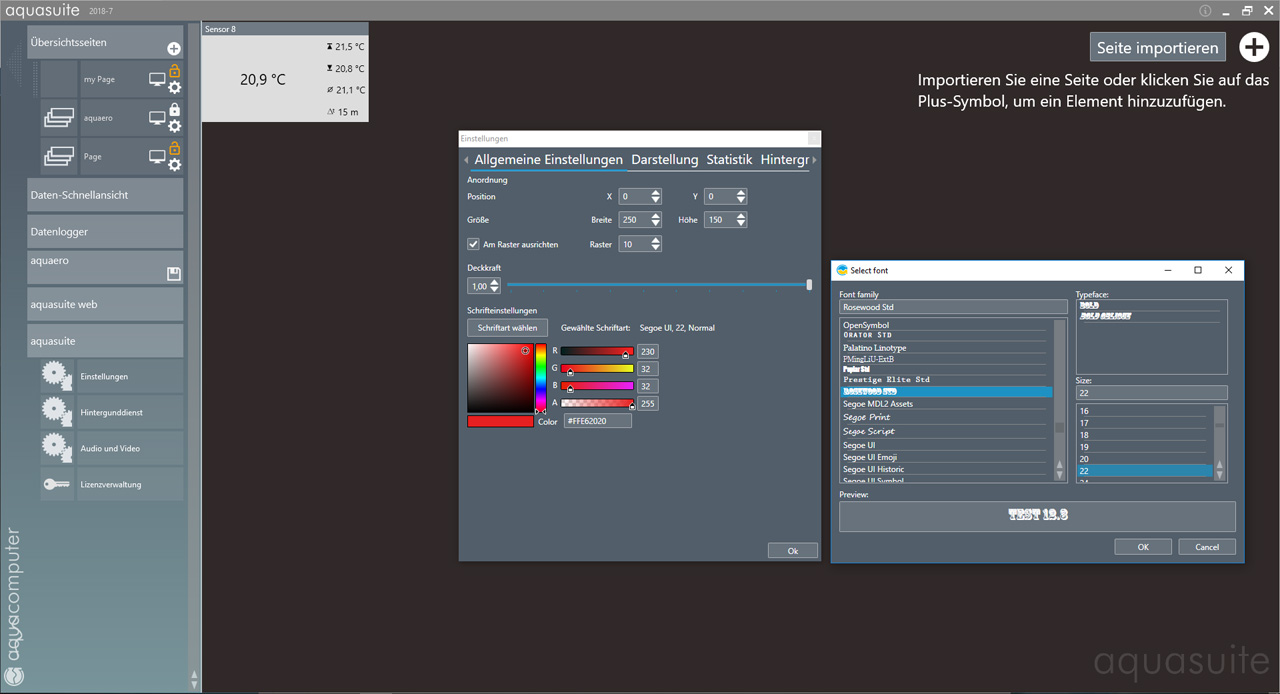Uncheck the Am Raster ausrichten checkbox
The height and width of the screenshot is (694, 1280).
(473, 244)
